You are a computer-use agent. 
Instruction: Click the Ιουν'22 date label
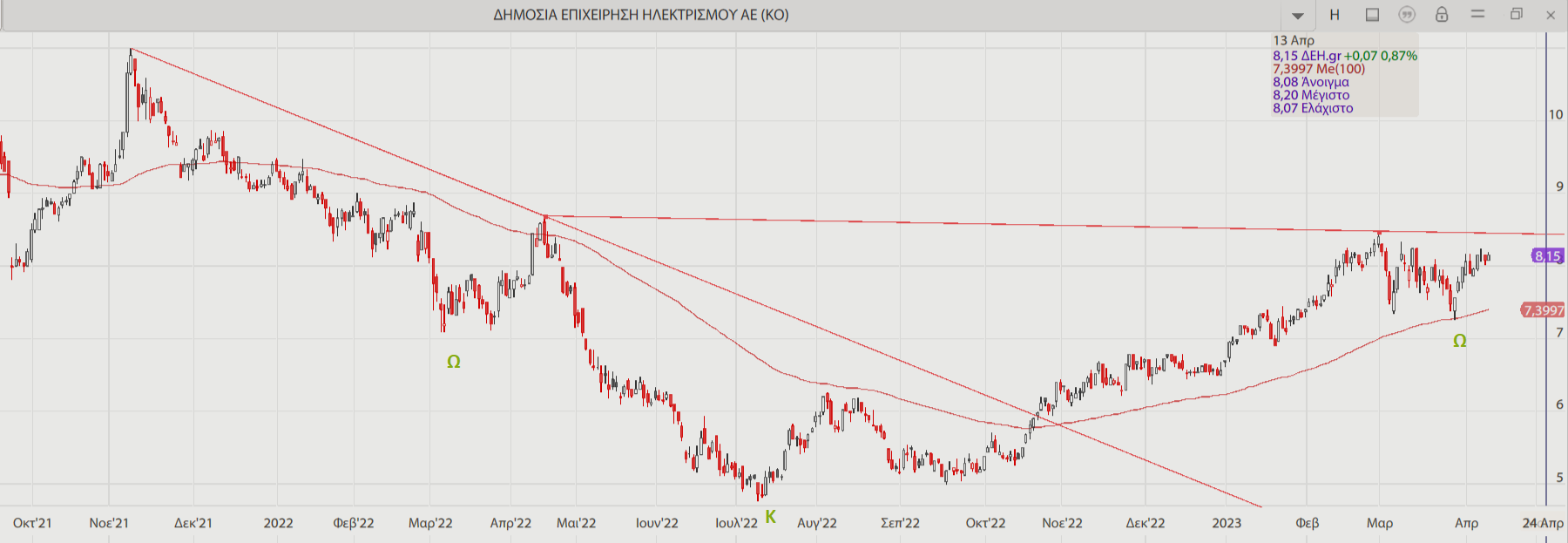[657, 523]
